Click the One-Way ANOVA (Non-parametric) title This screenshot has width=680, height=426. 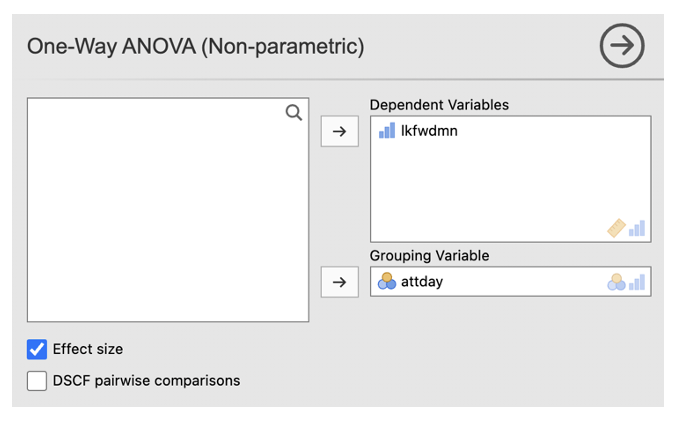[x=195, y=45]
